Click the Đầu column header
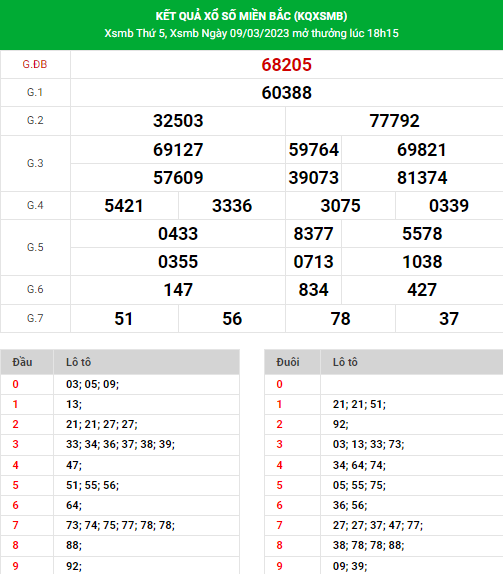This screenshot has width=503, height=574. click(x=22, y=362)
